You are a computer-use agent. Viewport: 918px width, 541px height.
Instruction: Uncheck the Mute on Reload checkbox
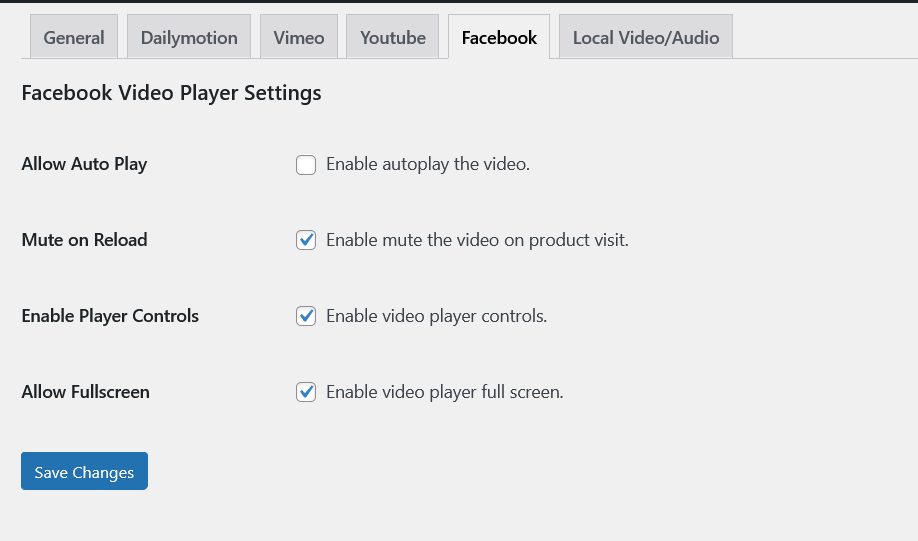306,241
